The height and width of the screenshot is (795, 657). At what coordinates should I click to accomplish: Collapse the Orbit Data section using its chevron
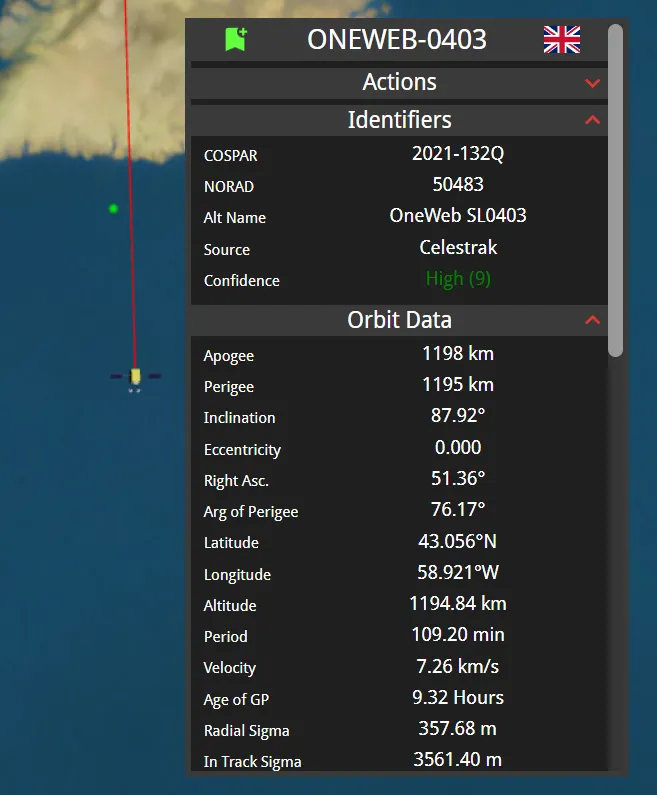tap(592, 320)
